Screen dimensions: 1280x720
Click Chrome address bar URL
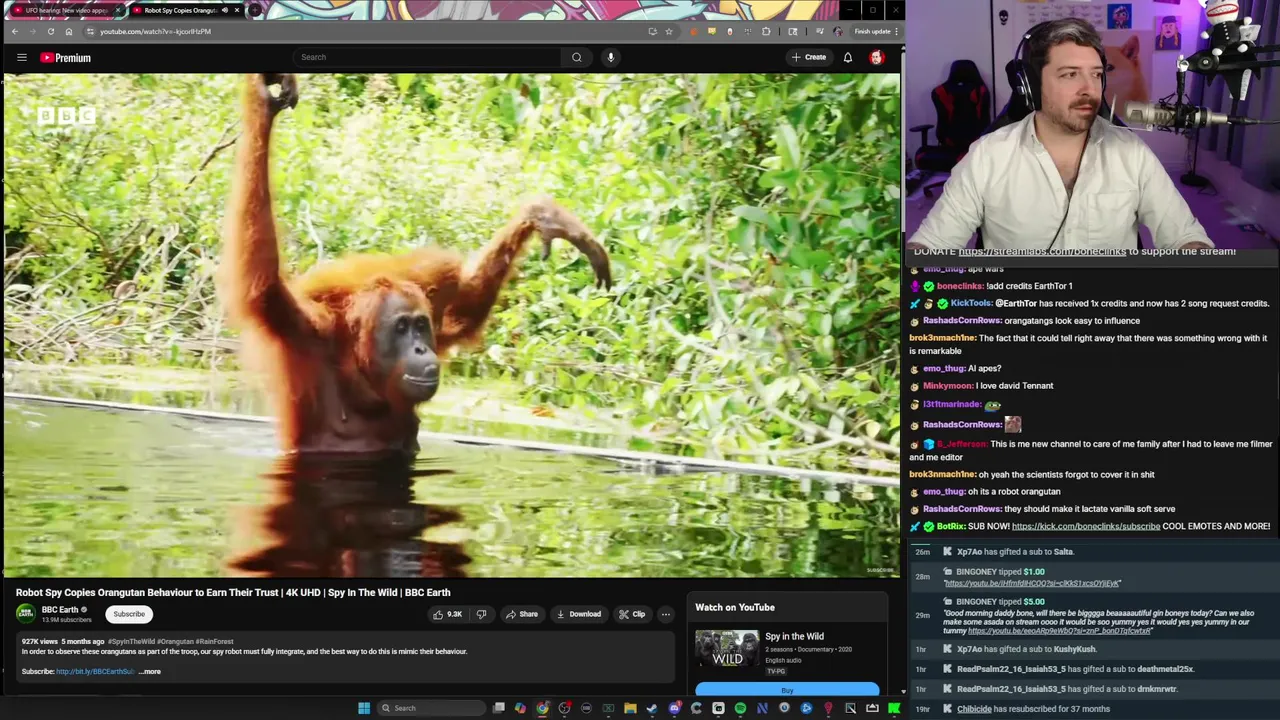click(x=155, y=31)
